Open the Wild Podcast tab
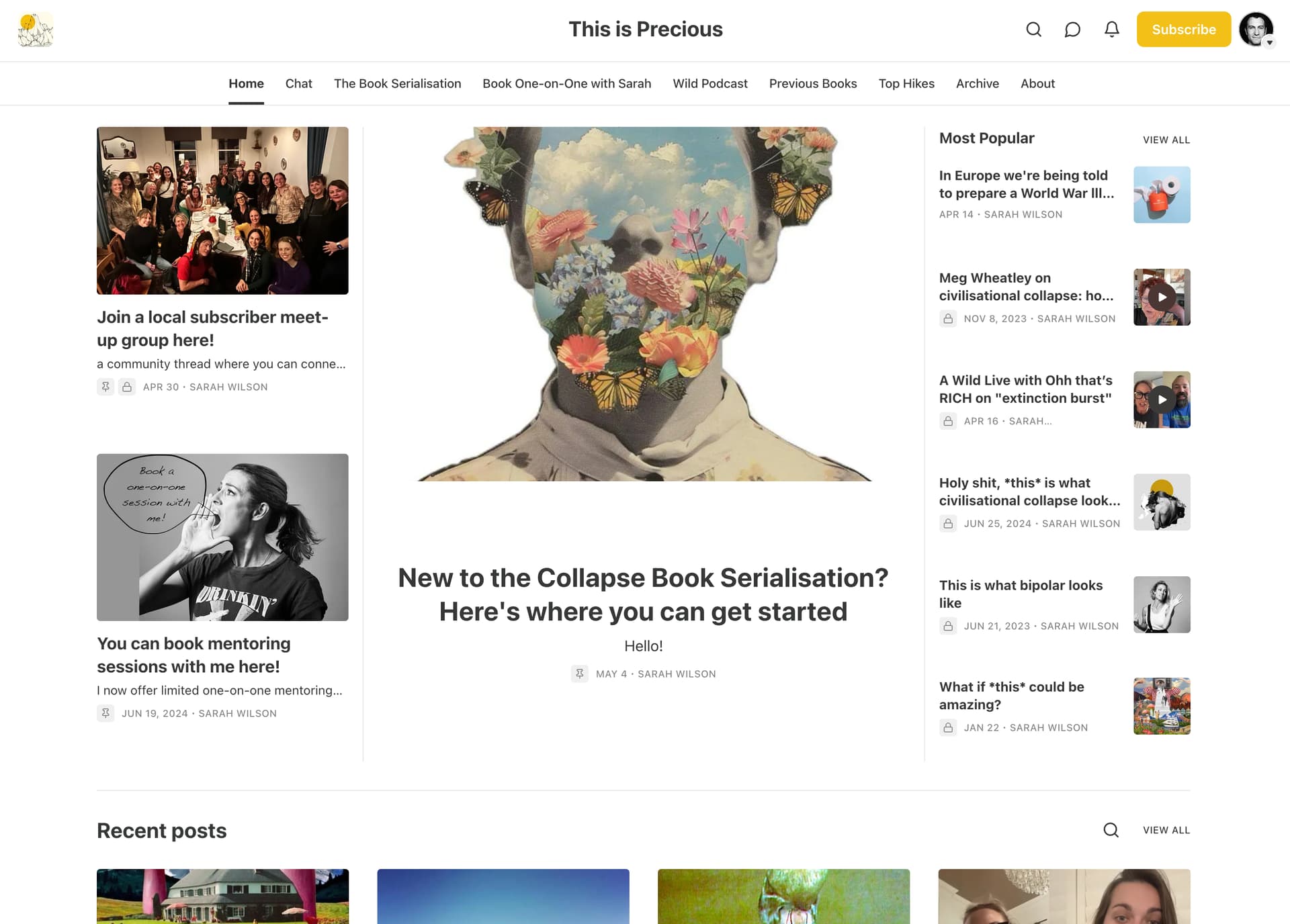 (710, 83)
